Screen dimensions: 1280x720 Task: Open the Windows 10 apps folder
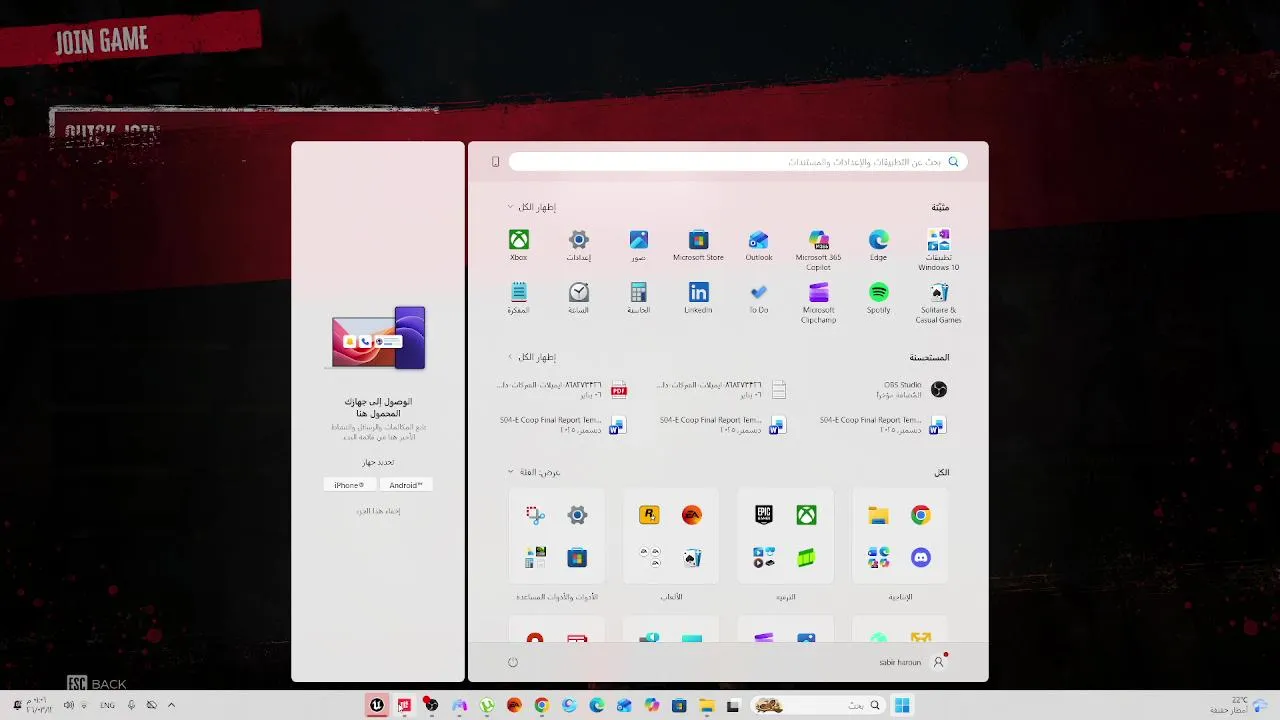click(x=938, y=249)
